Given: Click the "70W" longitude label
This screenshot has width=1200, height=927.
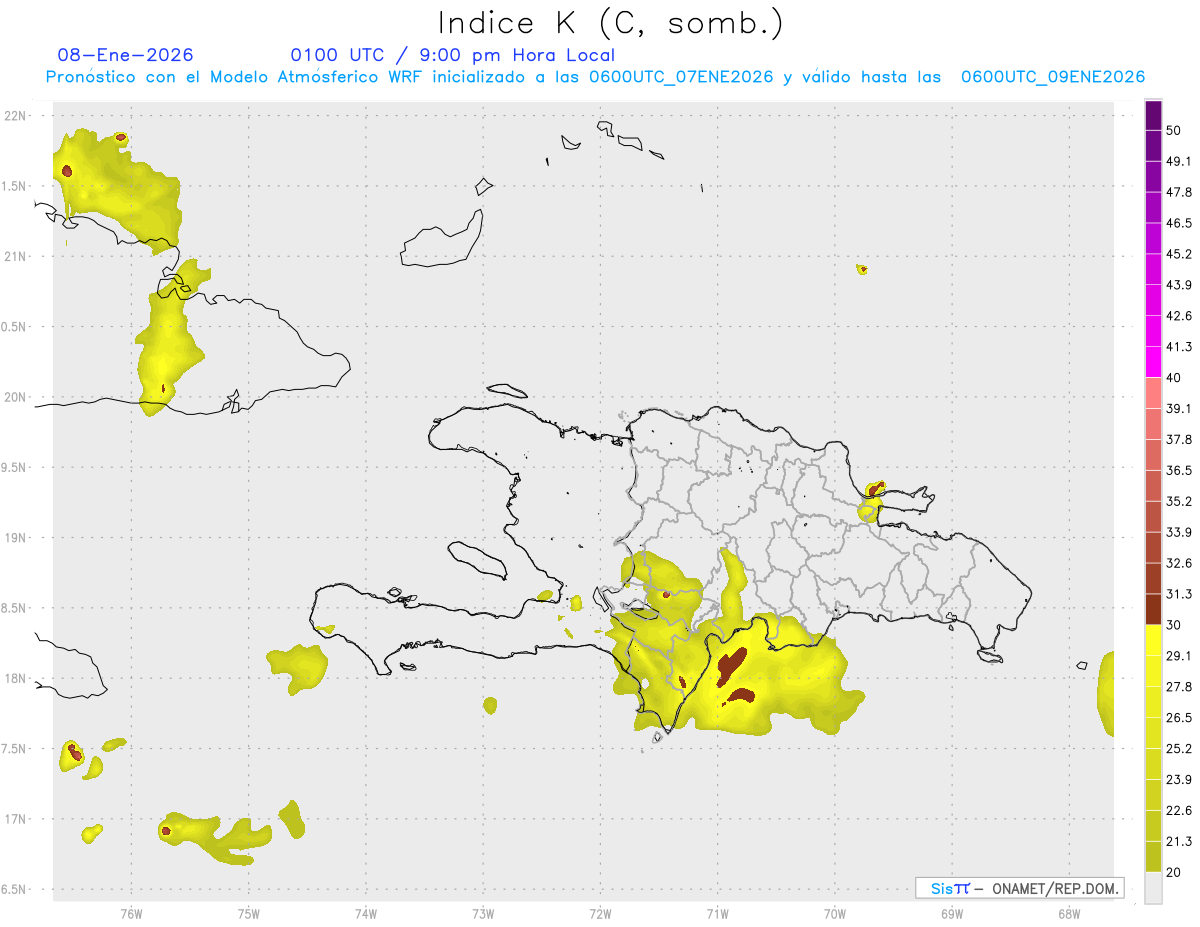Looking at the screenshot, I should click(x=835, y=914).
